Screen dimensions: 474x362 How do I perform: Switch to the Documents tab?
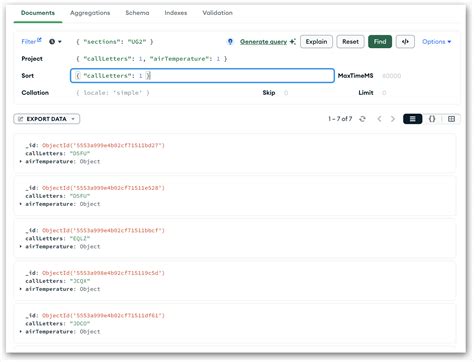tap(38, 13)
